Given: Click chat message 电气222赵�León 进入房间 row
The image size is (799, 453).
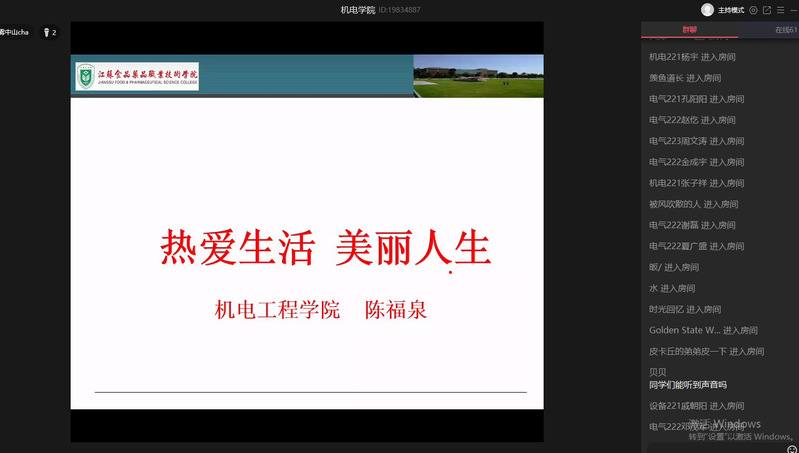Looking at the screenshot, I should pyautogui.click(x=692, y=120).
